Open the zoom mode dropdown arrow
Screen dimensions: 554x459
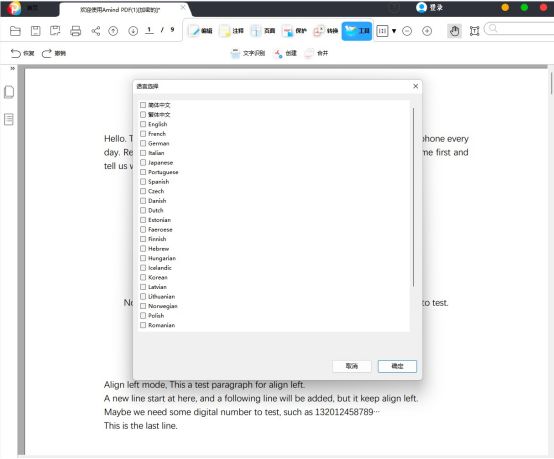(x=394, y=31)
